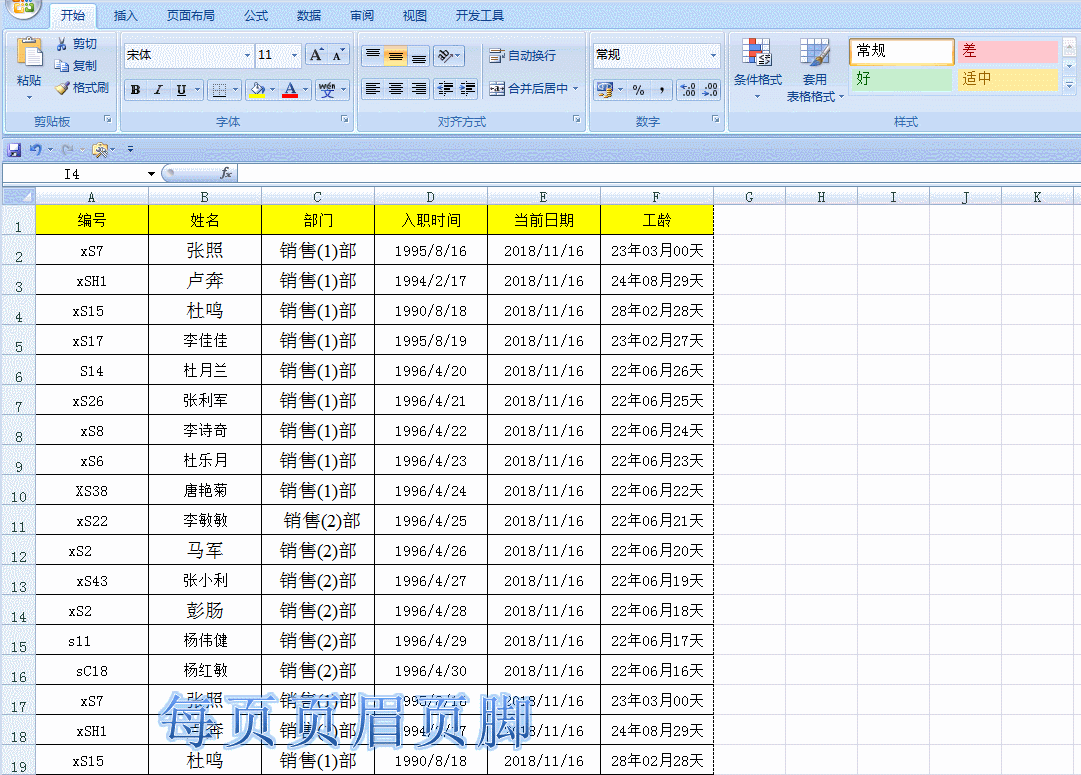Decrease indent icon
This screenshot has height=775, width=1081.
pos(445,89)
